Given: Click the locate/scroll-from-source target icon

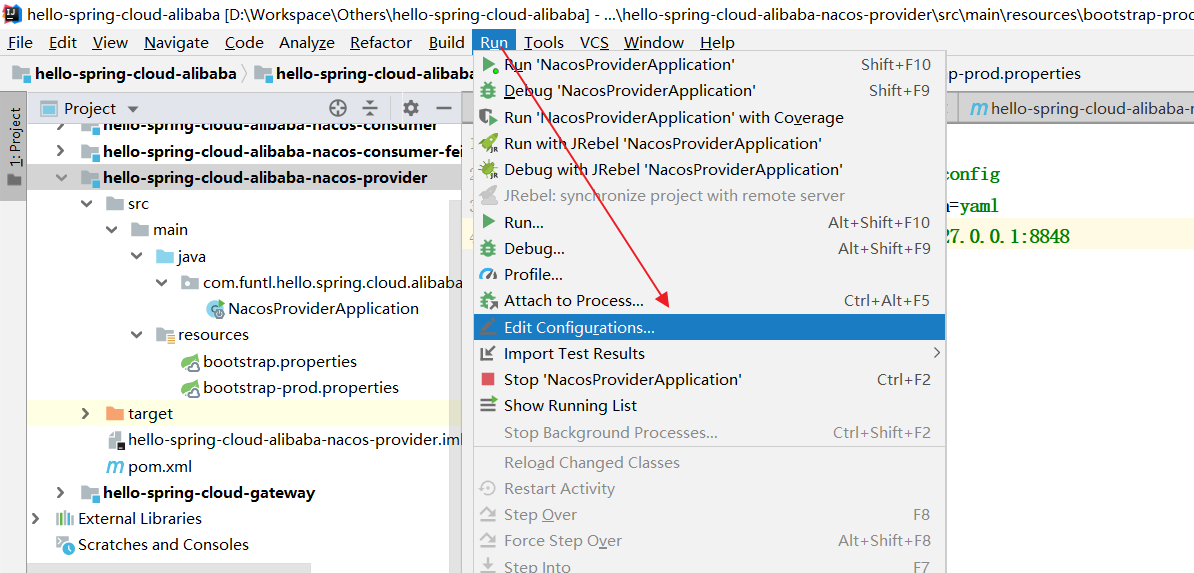Looking at the screenshot, I should [x=337, y=108].
